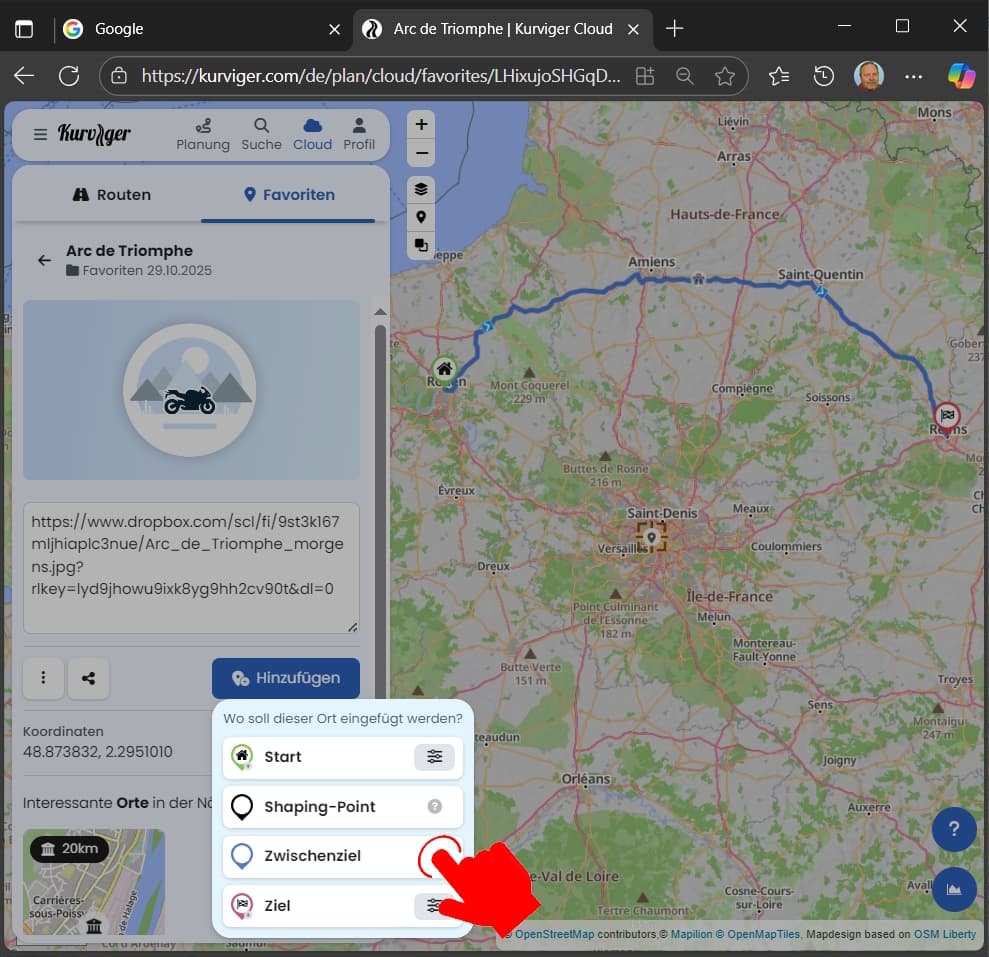Click the share icon button
The height and width of the screenshot is (957, 989).
pos(89,678)
